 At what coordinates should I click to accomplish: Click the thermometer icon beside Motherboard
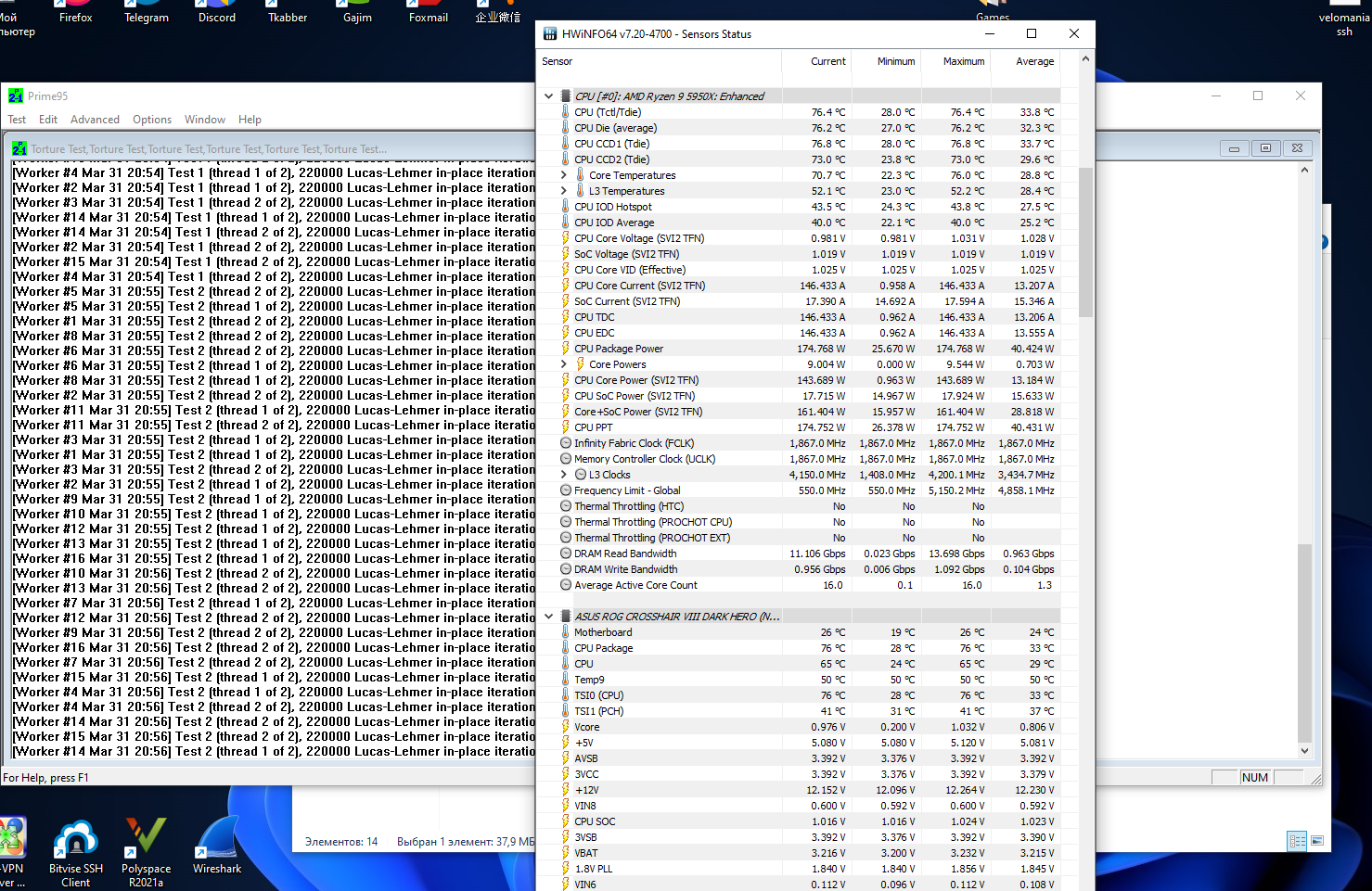(x=565, y=632)
